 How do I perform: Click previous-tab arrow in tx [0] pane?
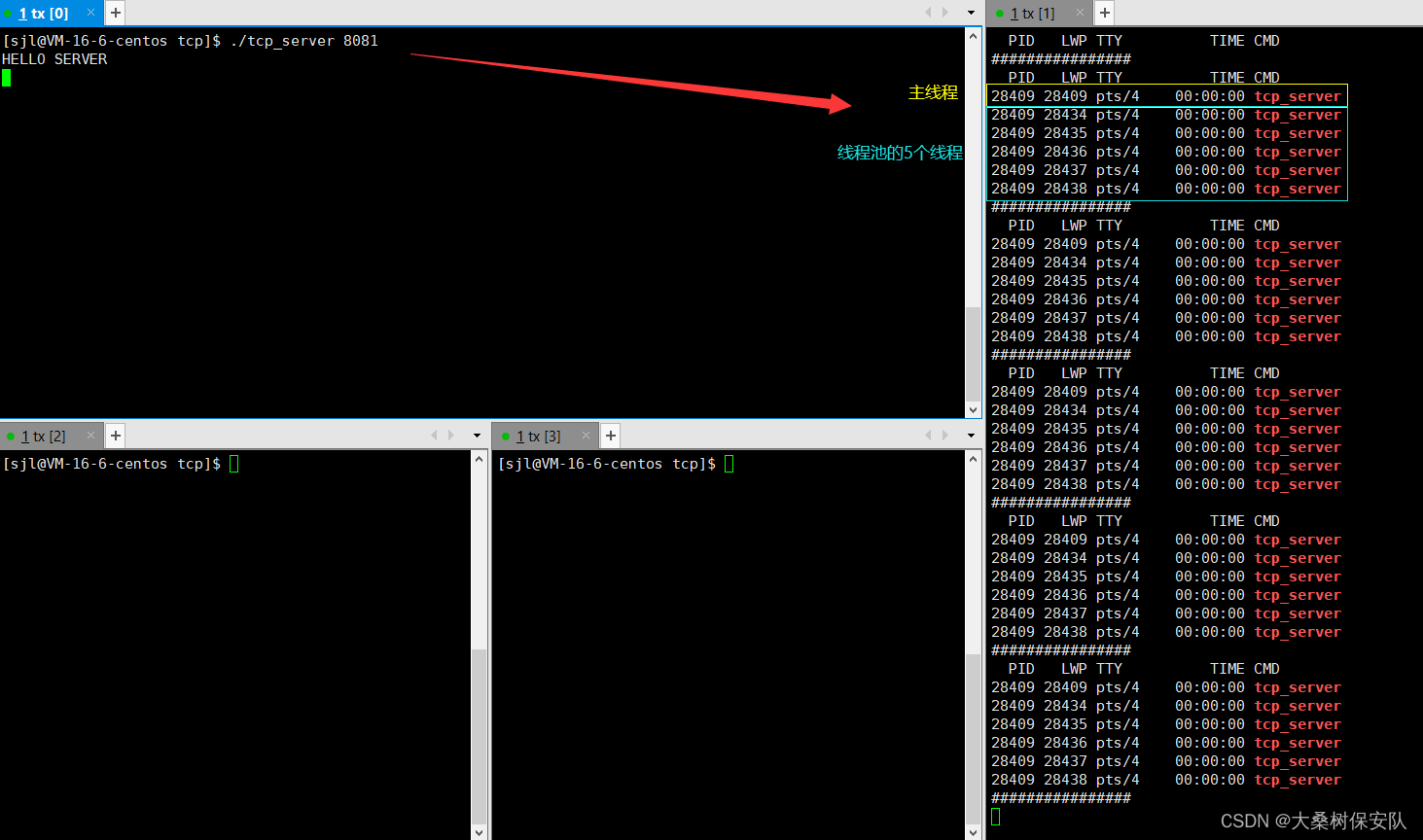tap(928, 13)
